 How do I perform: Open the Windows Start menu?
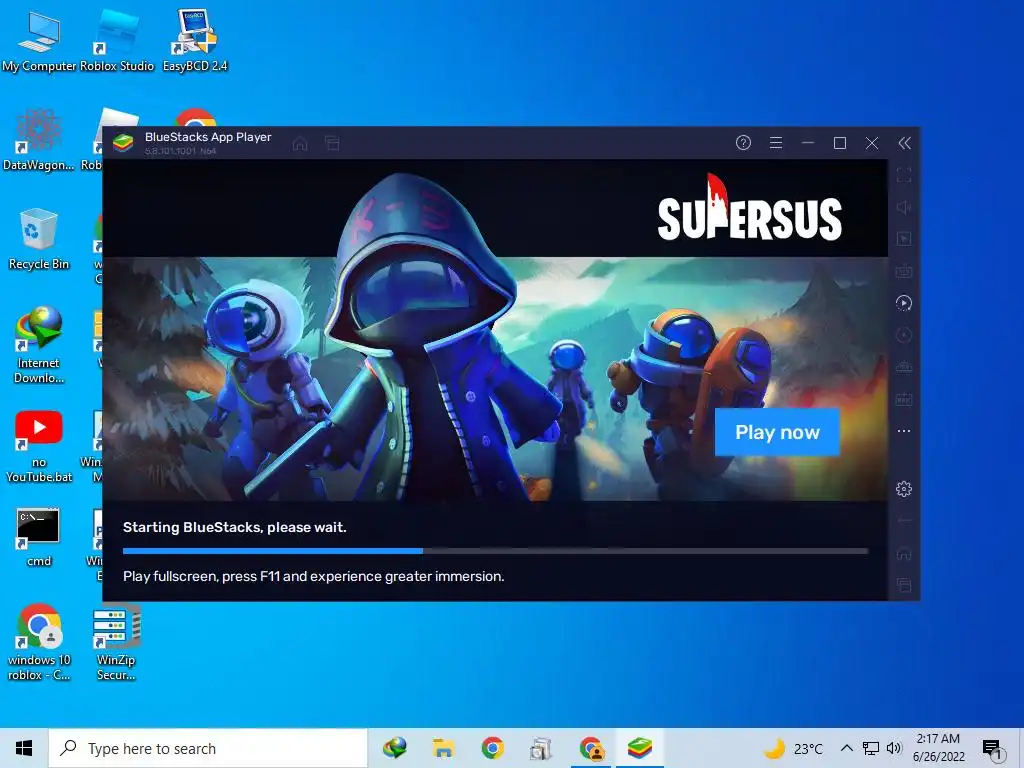pyautogui.click(x=24, y=748)
